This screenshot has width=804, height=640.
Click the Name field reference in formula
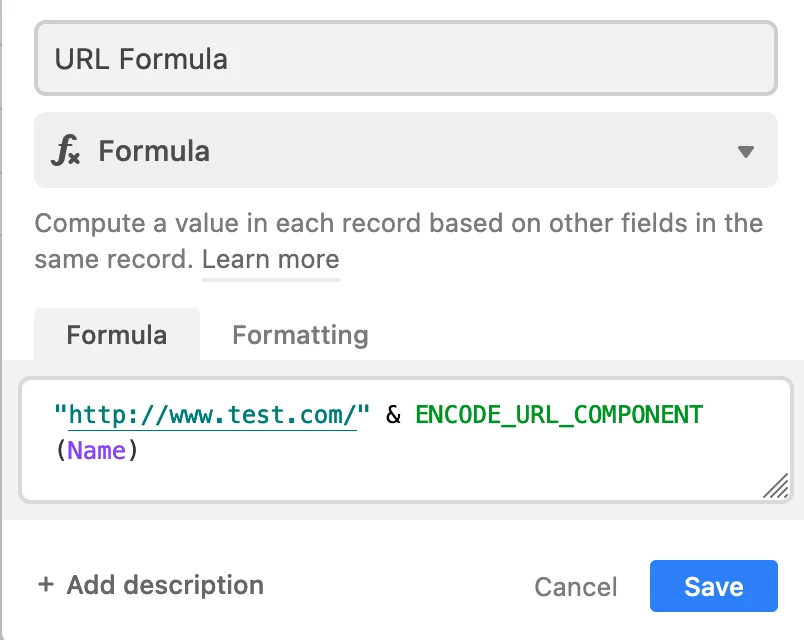[96, 451]
